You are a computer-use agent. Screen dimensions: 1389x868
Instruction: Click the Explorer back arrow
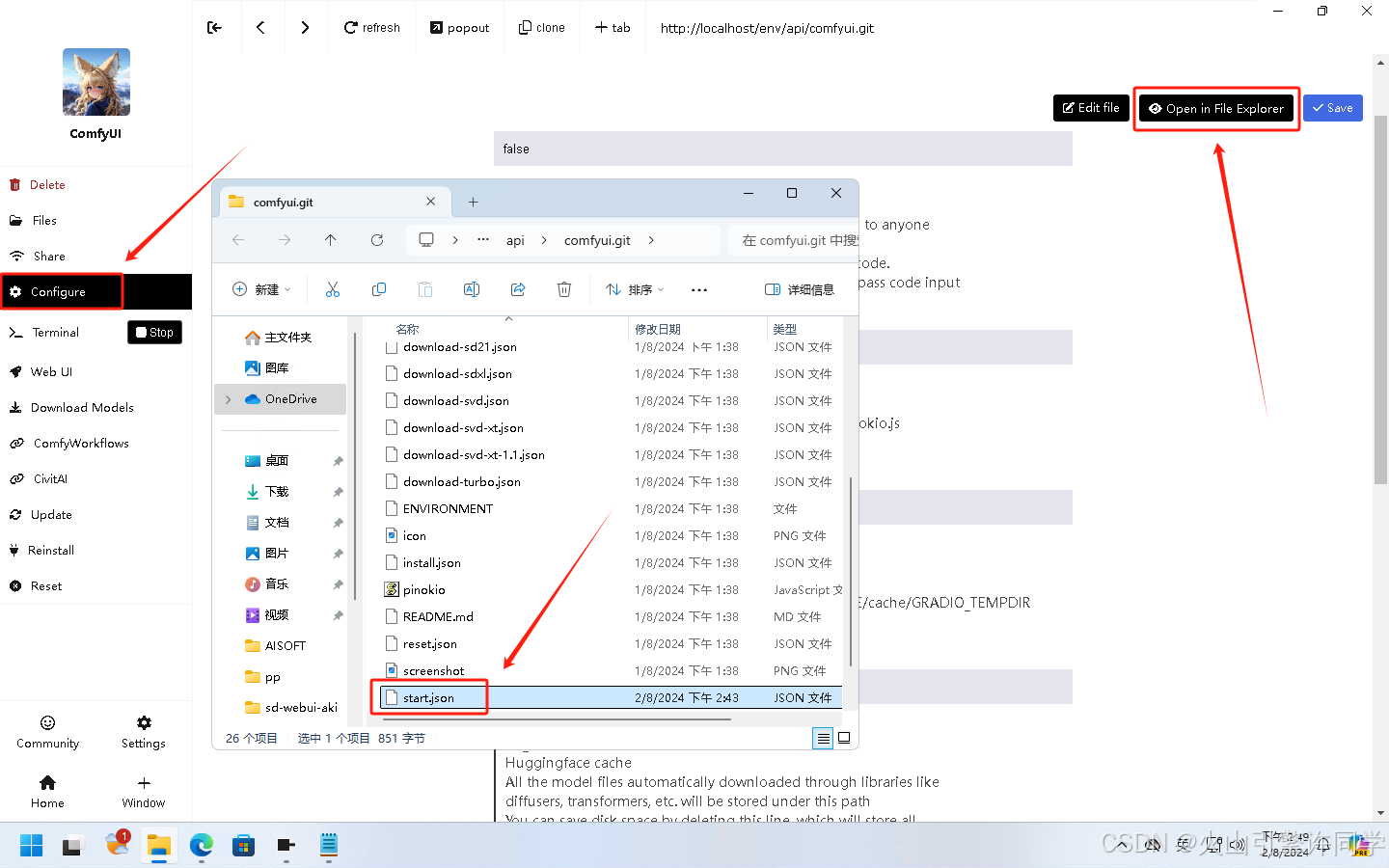[x=238, y=240]
